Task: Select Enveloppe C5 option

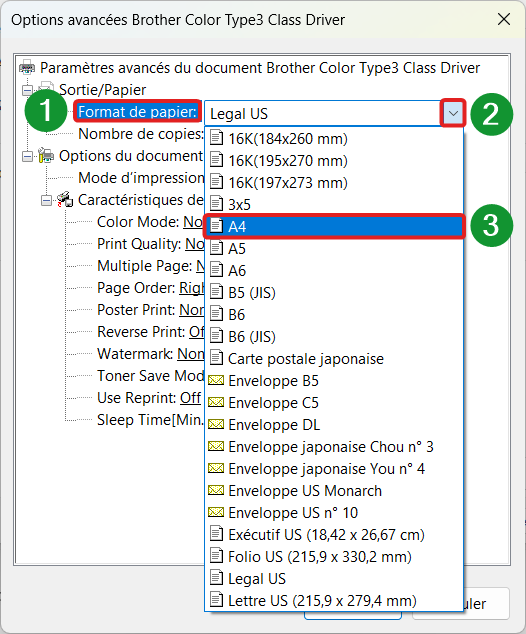Action: pos(334,403)
